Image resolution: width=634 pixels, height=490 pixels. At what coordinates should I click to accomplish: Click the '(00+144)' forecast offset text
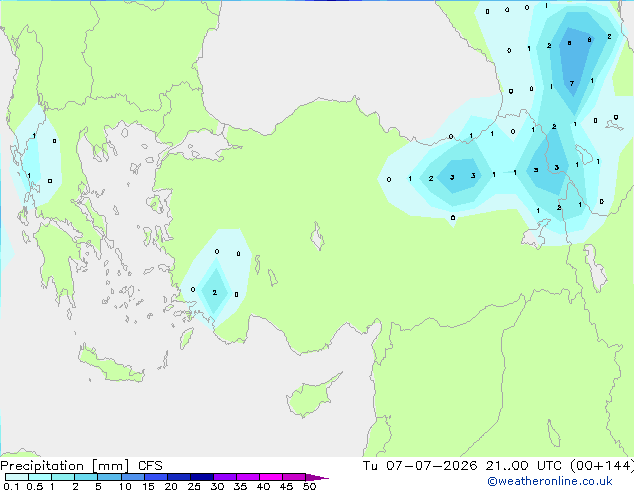[602, 466]
